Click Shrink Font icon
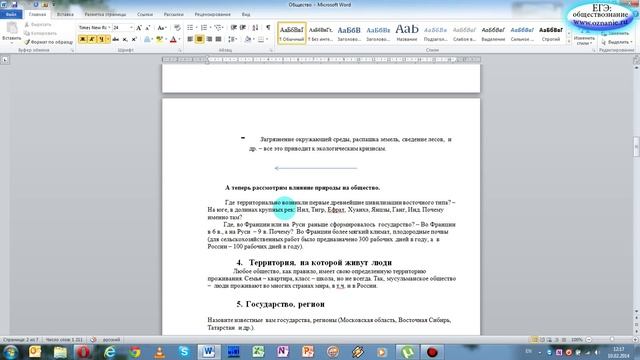Viewport: 640px width, 360px height. [x=148, y=27]
